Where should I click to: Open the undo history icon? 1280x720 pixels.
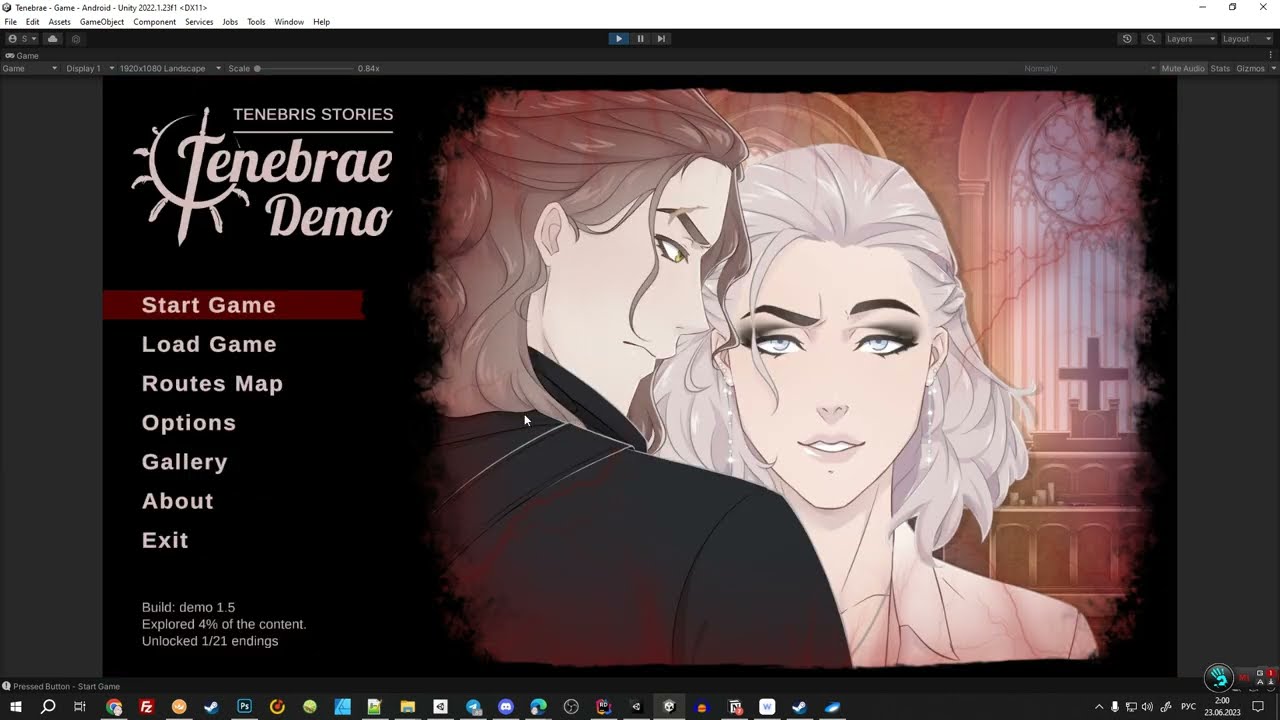tap(1127, 39)
